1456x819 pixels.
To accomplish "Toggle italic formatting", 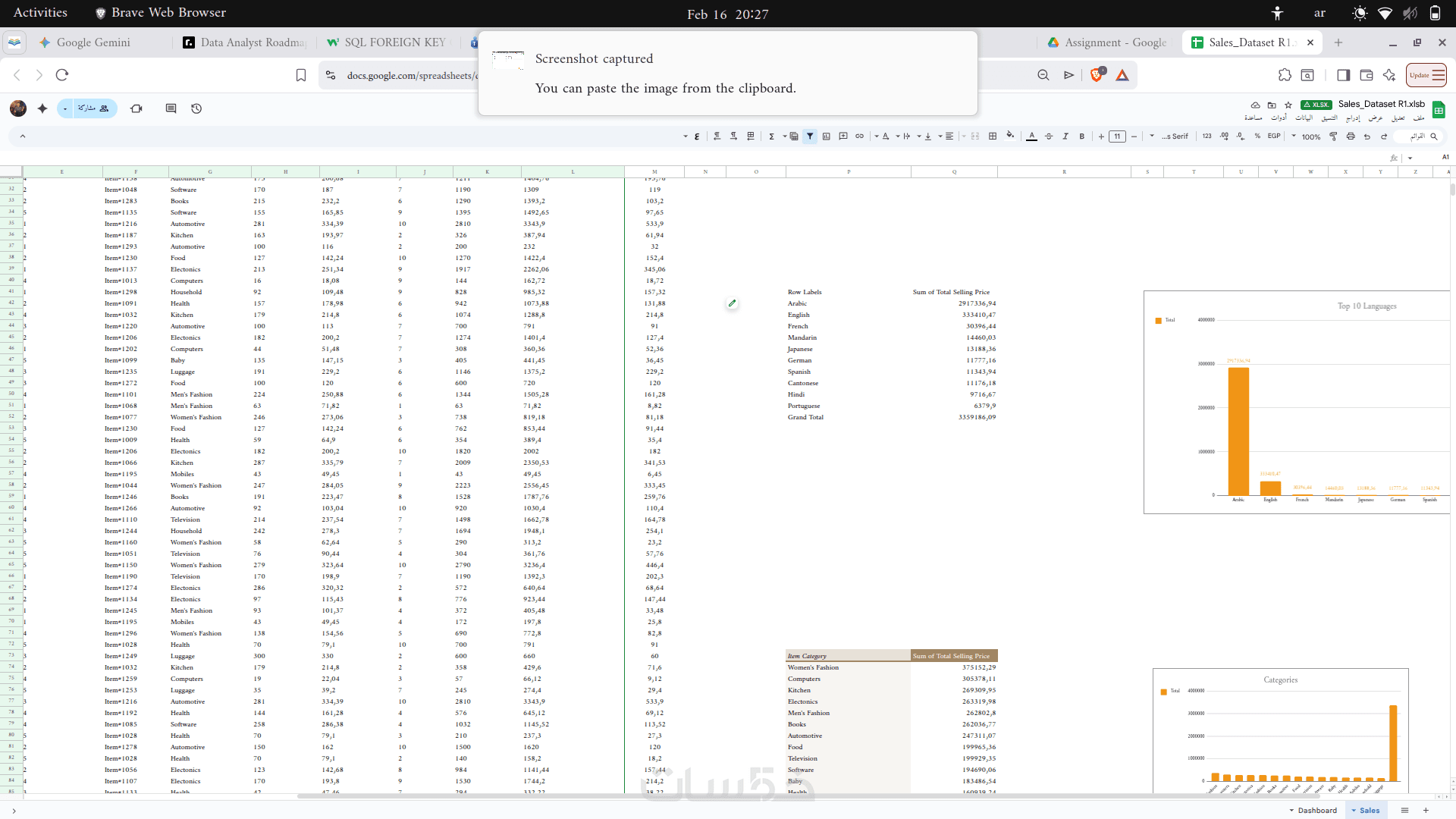I will 1065,136.
